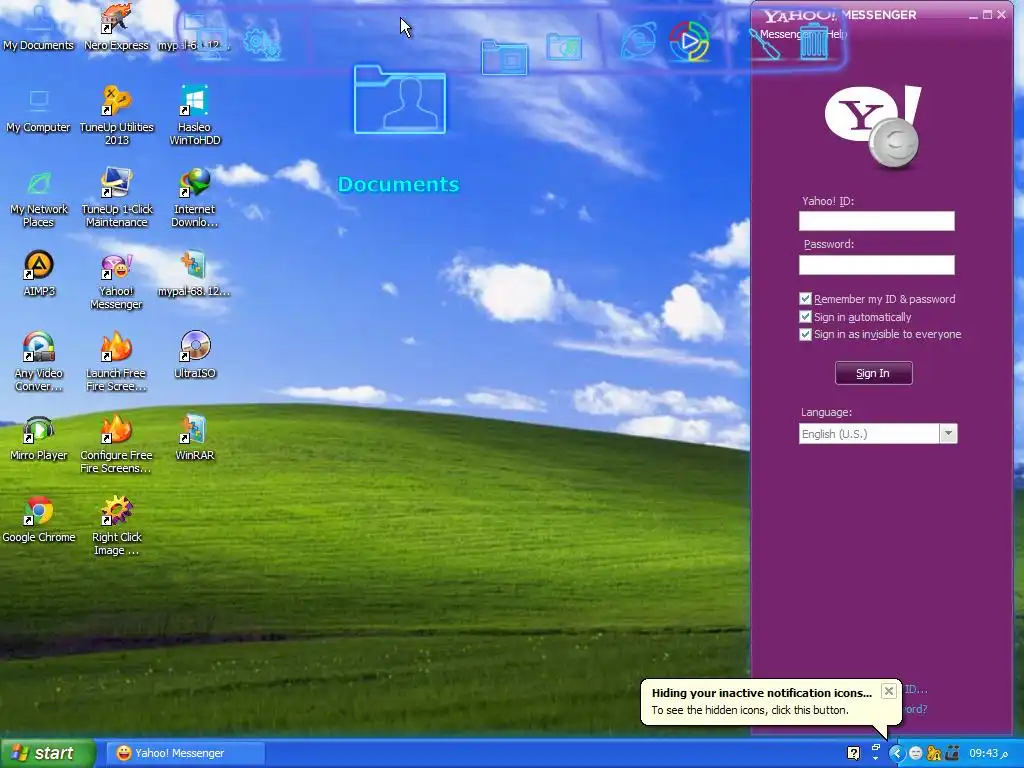This screenshot has width=1024, height=768.
Task: Open the recycle bin icon in the dock
Action: point(814,41)
